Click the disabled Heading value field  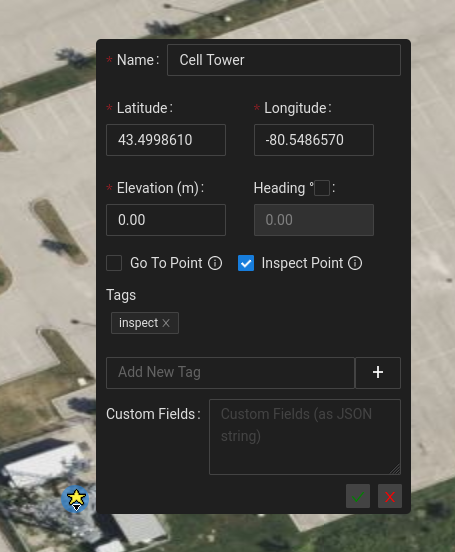[x=314, y=220]
